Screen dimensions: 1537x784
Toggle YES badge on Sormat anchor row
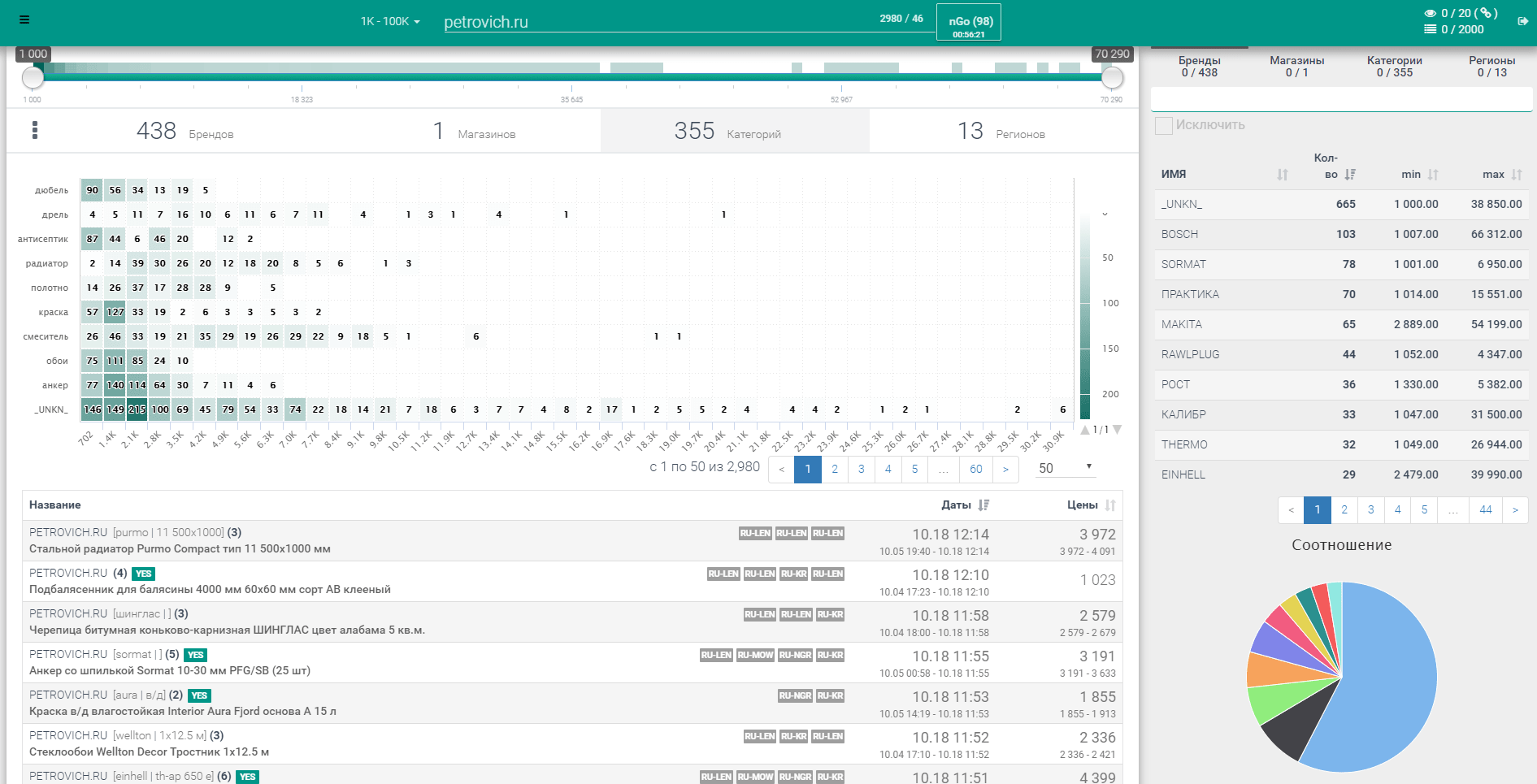pyautogui.click(x=196, y=655)
